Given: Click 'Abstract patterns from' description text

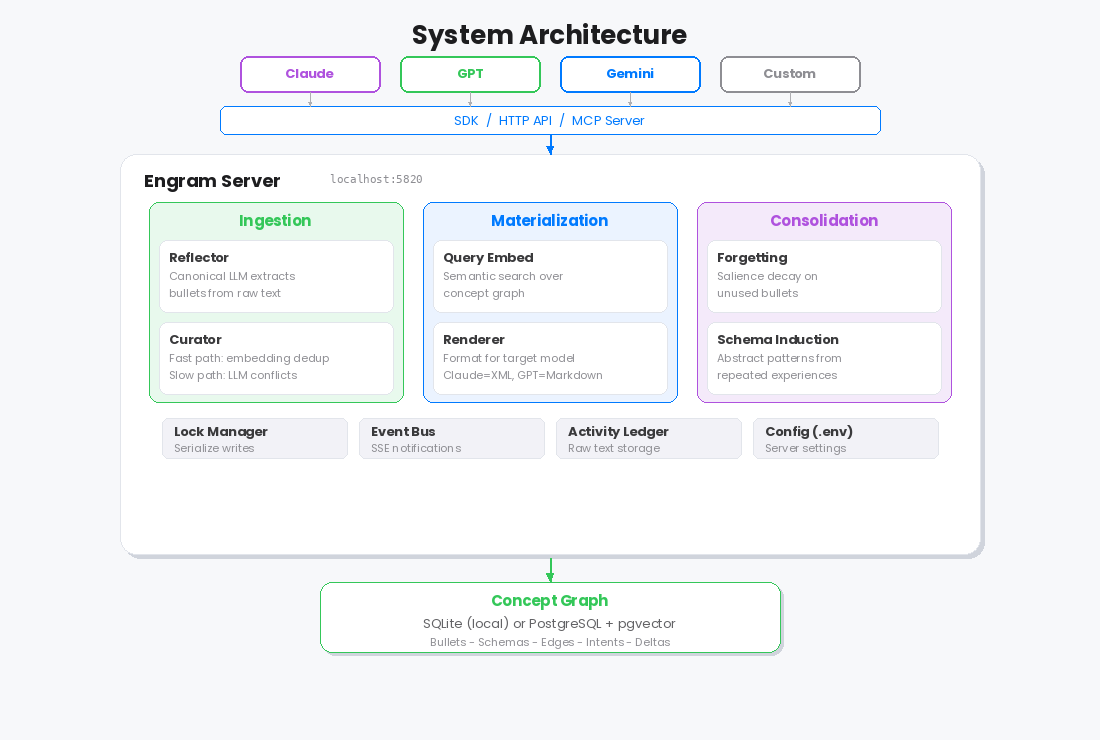Looking at the screenshot, I should click(x=779, y=358).
